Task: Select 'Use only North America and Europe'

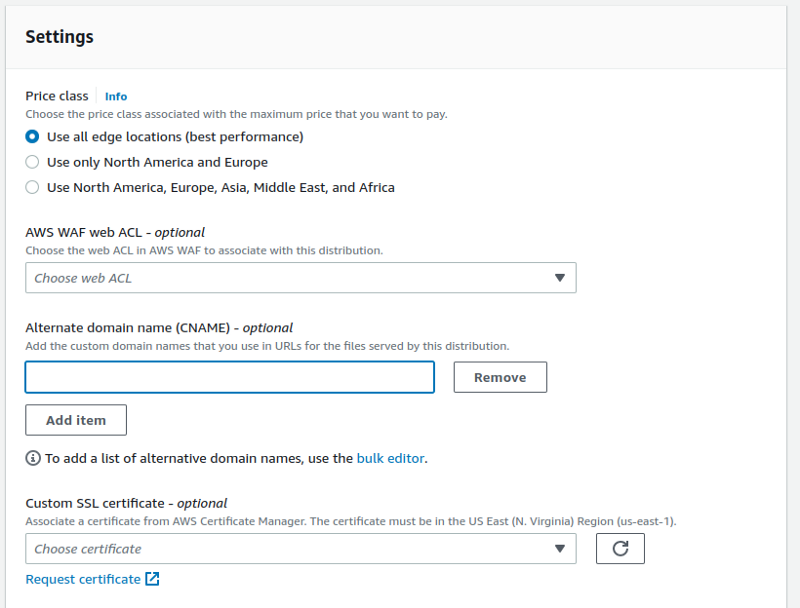Action: point(33,162)
